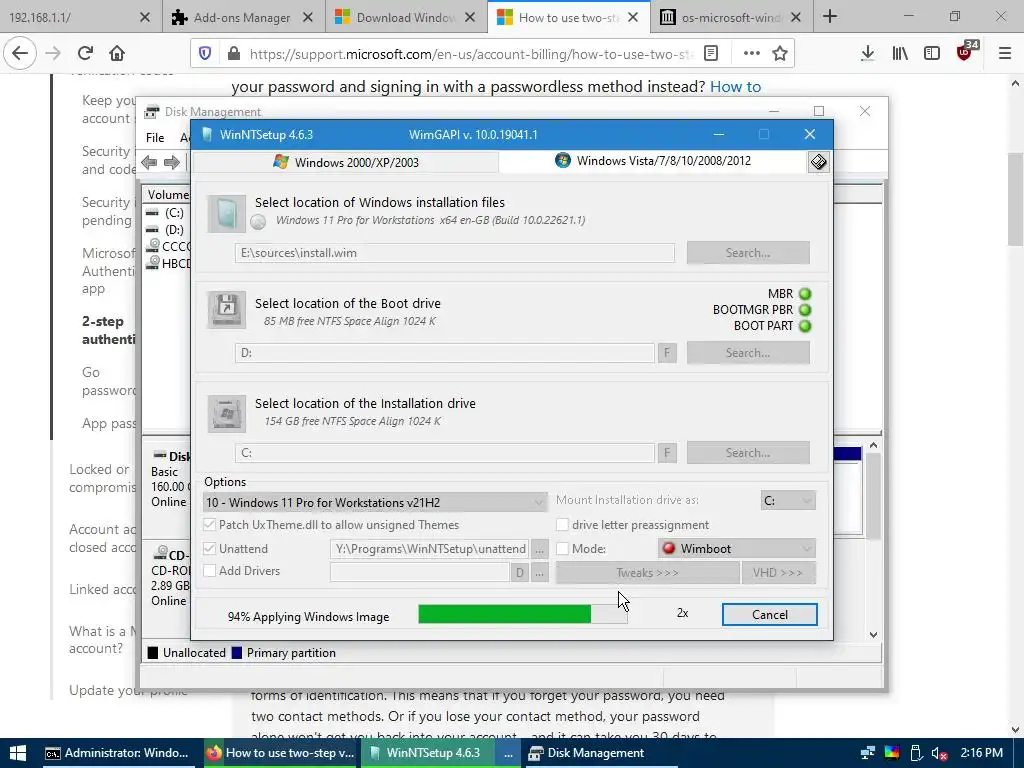Viewport: 1024px width, 768px height.
Task: Switch to Windows Vista/7/8/10/2008/2012 tab
Action: 653,161
